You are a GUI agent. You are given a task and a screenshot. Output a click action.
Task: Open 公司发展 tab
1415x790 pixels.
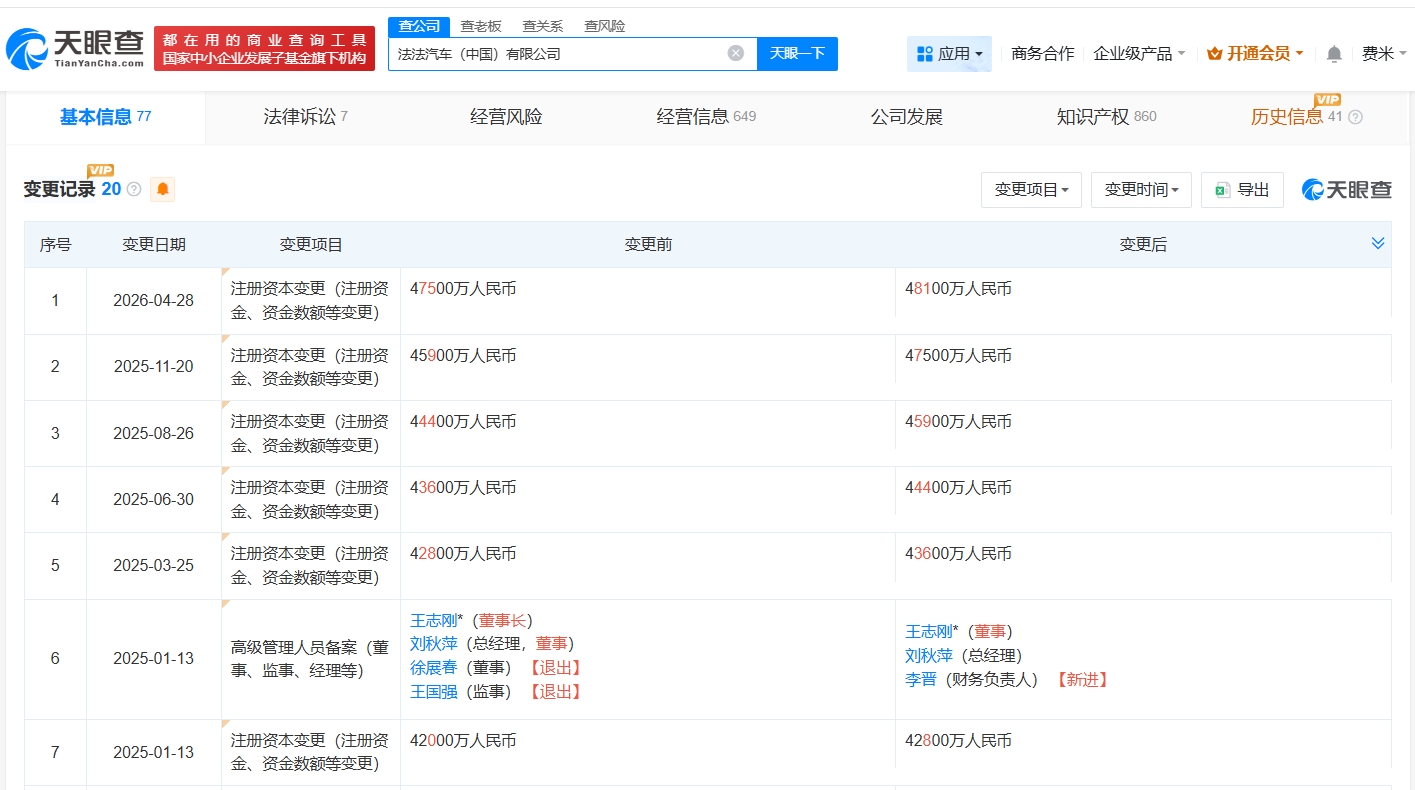pyautogui.click(x=907, y=117)
